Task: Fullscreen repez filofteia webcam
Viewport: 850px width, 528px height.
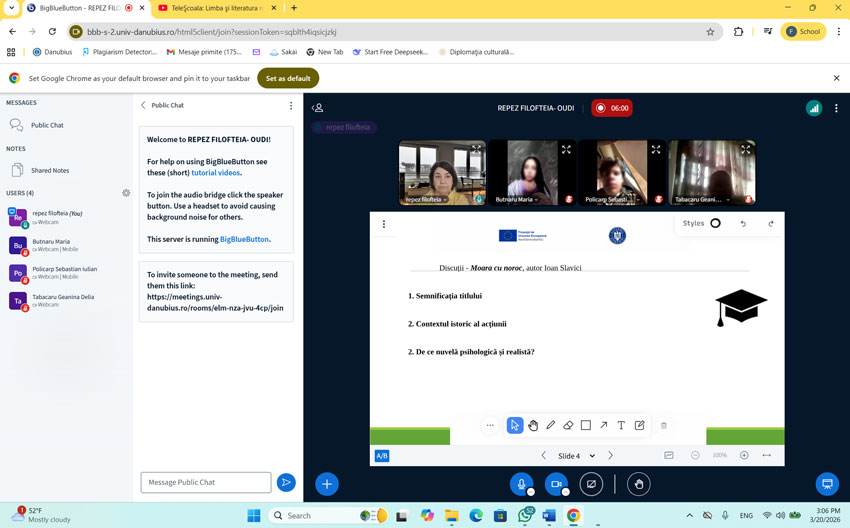Action: point(476,149)
